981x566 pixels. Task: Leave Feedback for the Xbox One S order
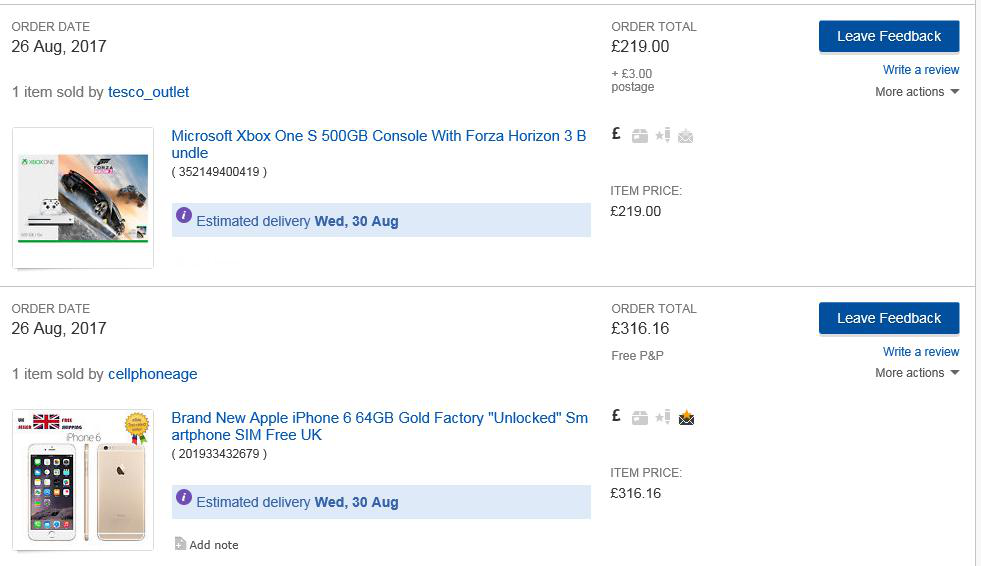(x=889, y=36)
